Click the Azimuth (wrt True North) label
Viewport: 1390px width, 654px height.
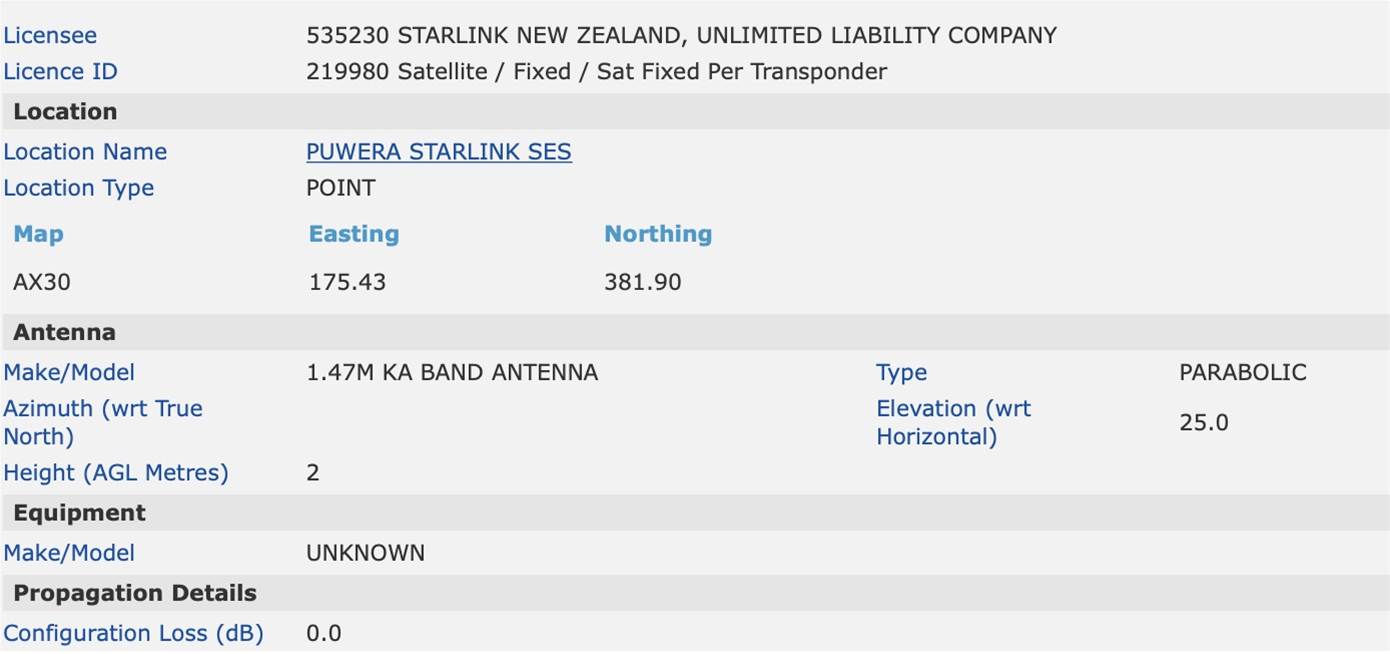coord(103,422)
